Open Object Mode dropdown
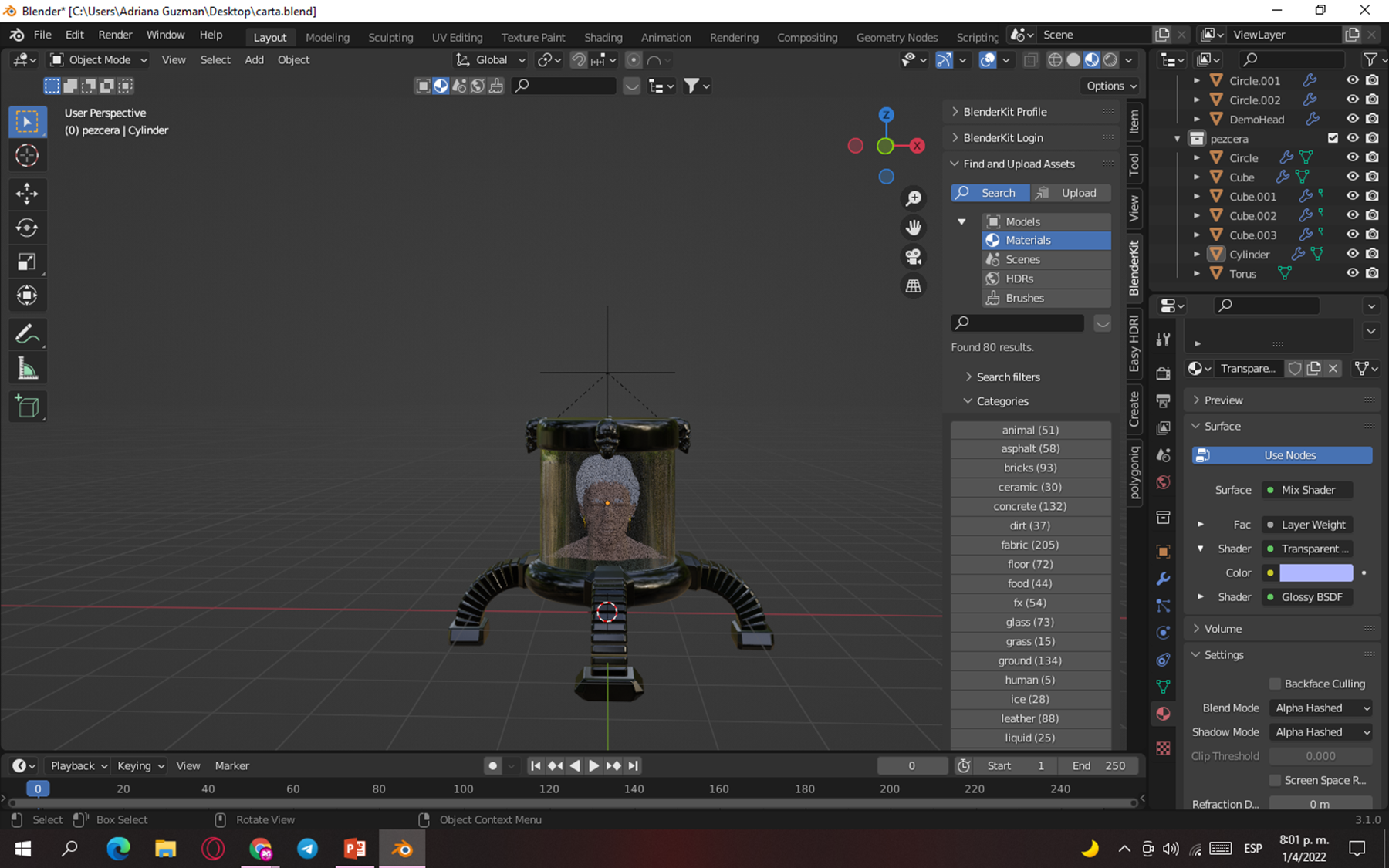Image resolution: width=1389 pixels, height=868 pixels. click(x=98, y=60)
